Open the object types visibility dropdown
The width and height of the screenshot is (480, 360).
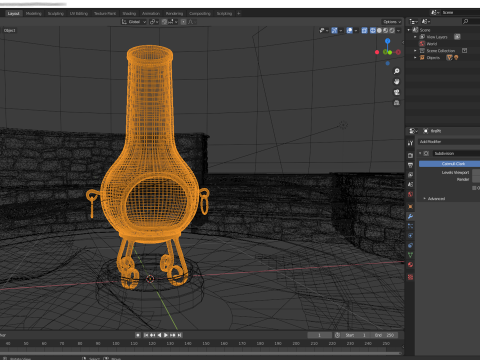click(x=324, y=30)
